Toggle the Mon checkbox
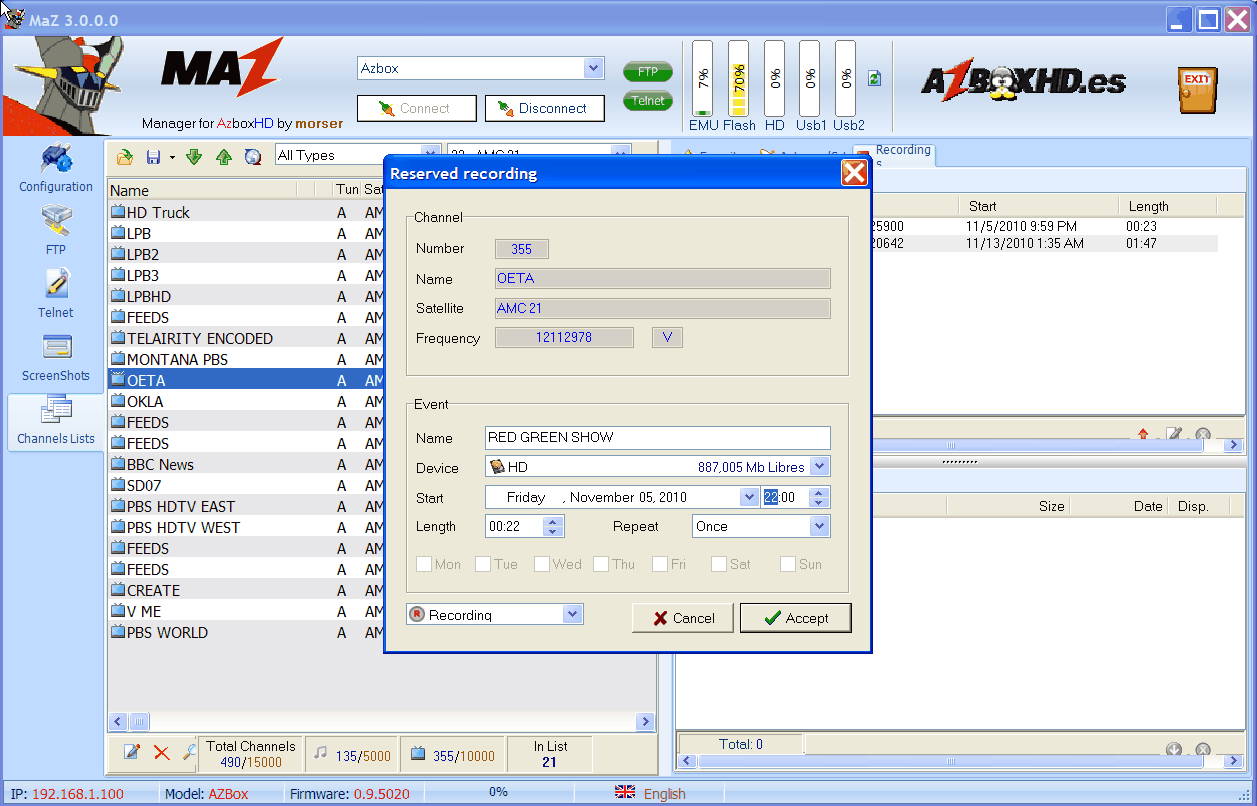 424,564
